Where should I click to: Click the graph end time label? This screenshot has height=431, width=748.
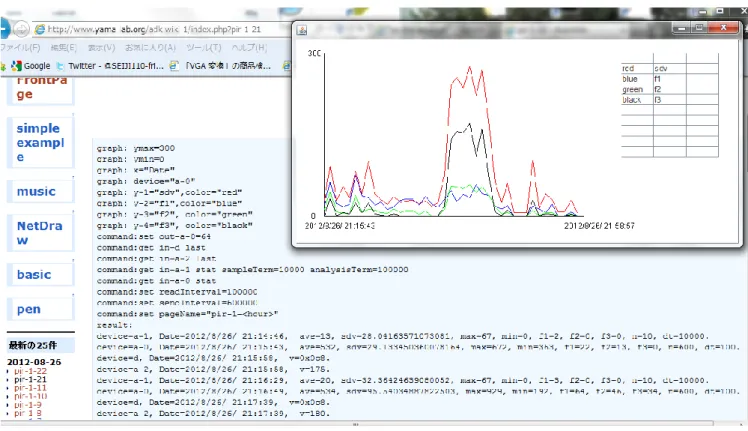599,226
